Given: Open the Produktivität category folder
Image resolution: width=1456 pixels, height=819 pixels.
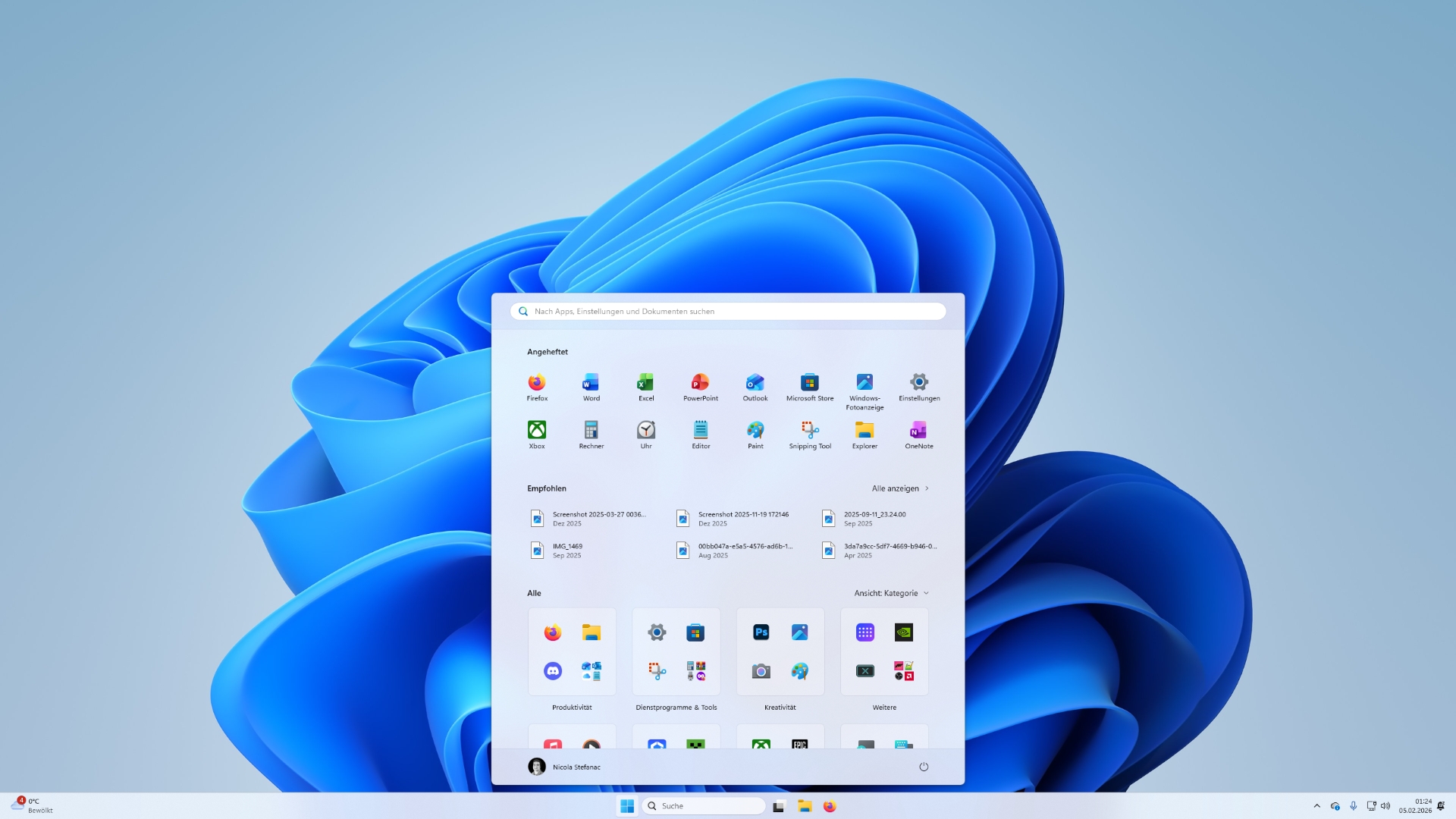Looking at the screenshot, I should tap(572, 652).
